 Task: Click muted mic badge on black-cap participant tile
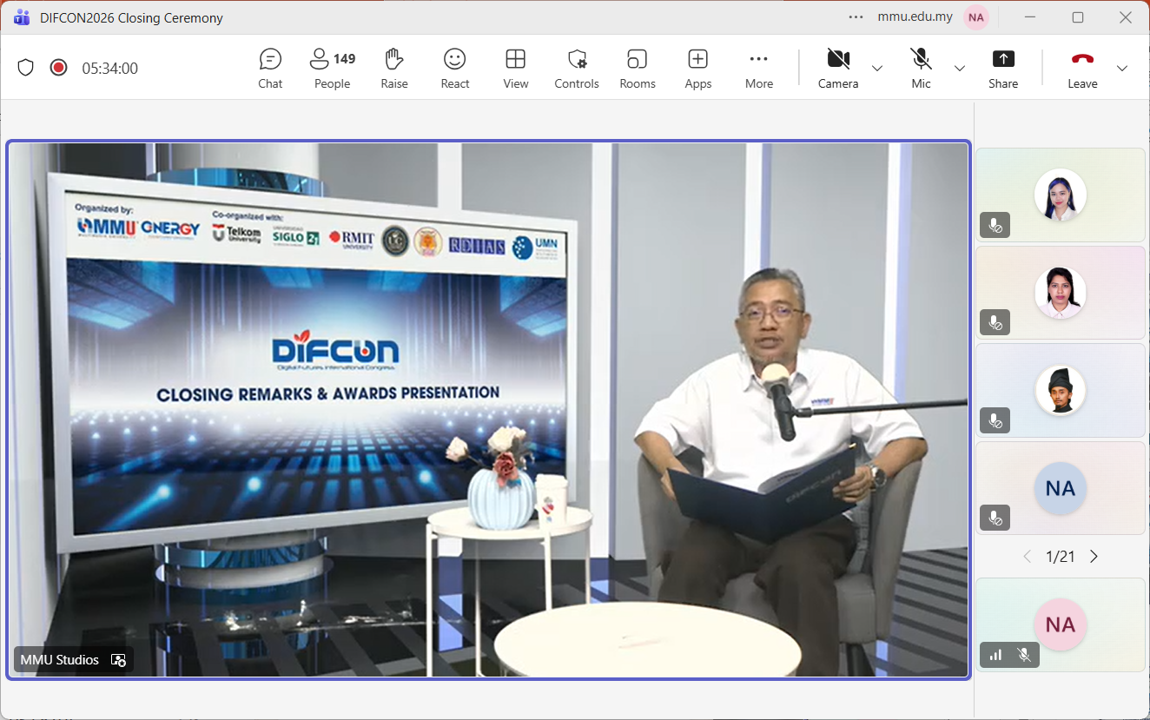(x=995, y=421)
